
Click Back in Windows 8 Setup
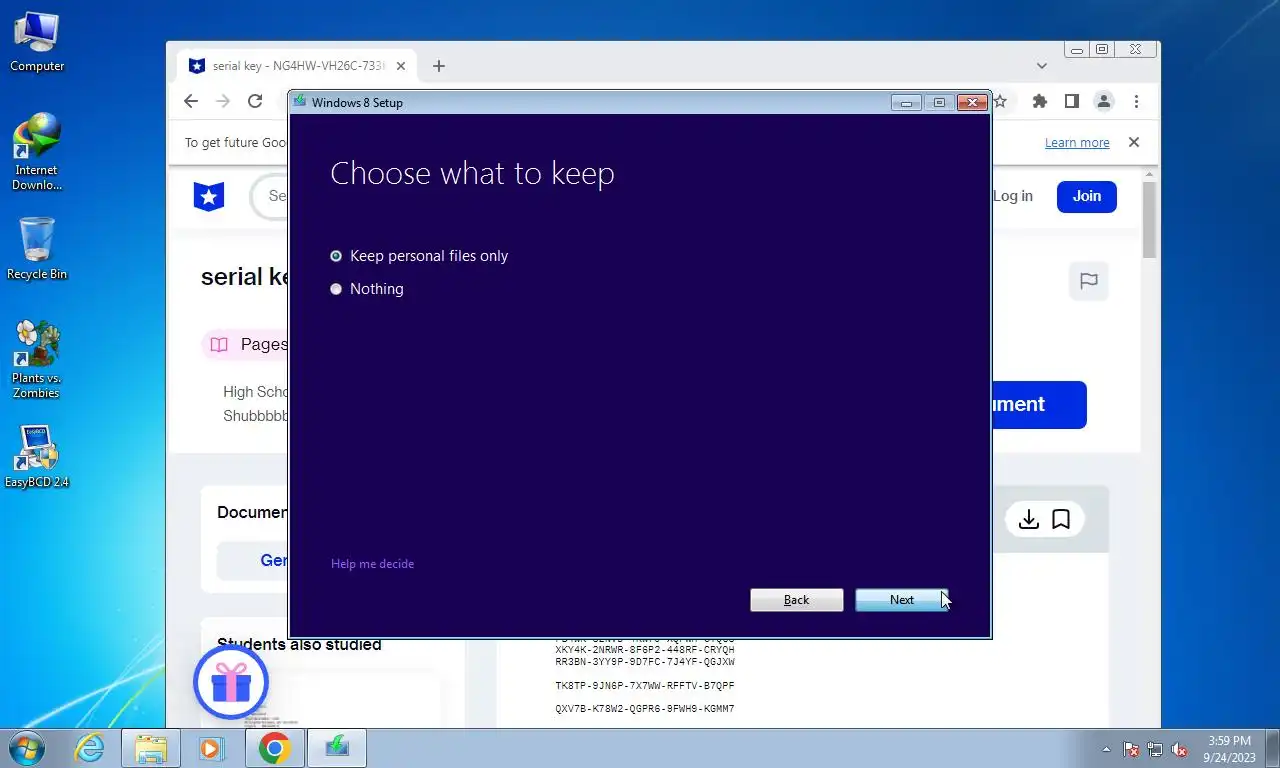[x=796, y=600]
